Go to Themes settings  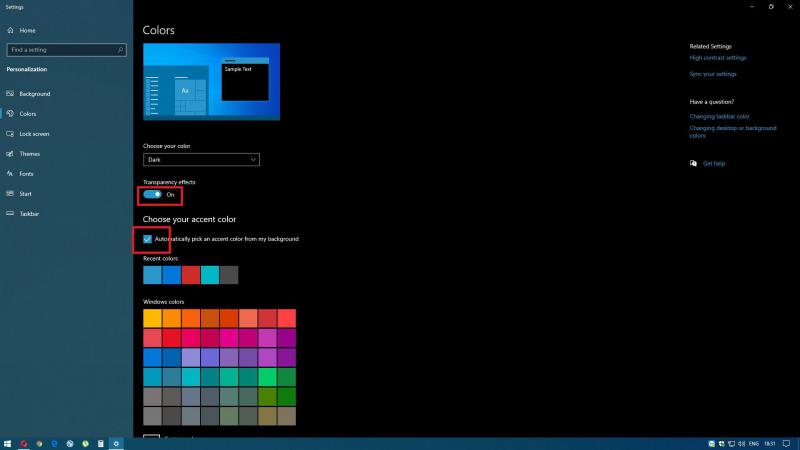pyautogui.click(x=30, y=154)
